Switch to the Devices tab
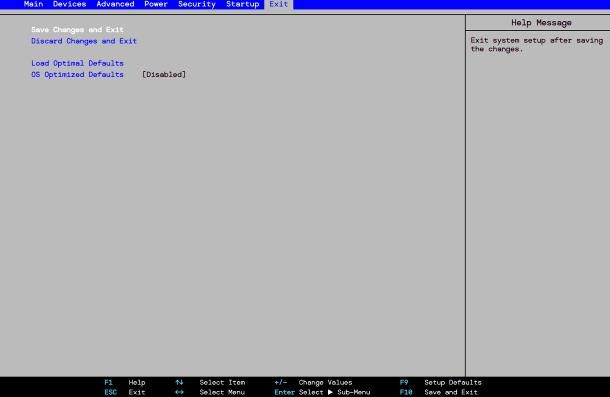The height and width of the screenshot is (397, 610). point(69,4)
